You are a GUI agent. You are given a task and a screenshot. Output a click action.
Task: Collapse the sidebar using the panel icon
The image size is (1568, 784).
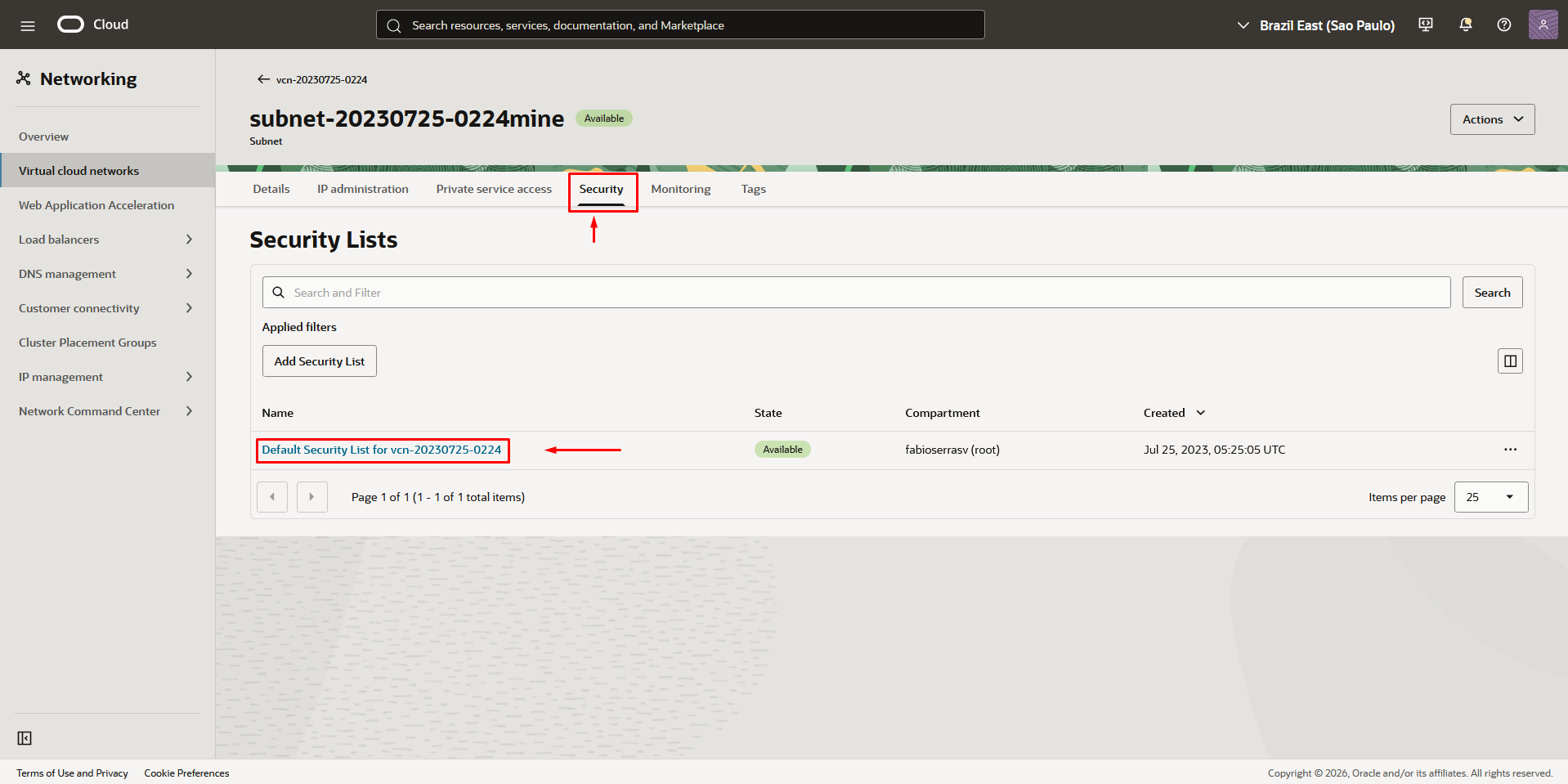25,738
